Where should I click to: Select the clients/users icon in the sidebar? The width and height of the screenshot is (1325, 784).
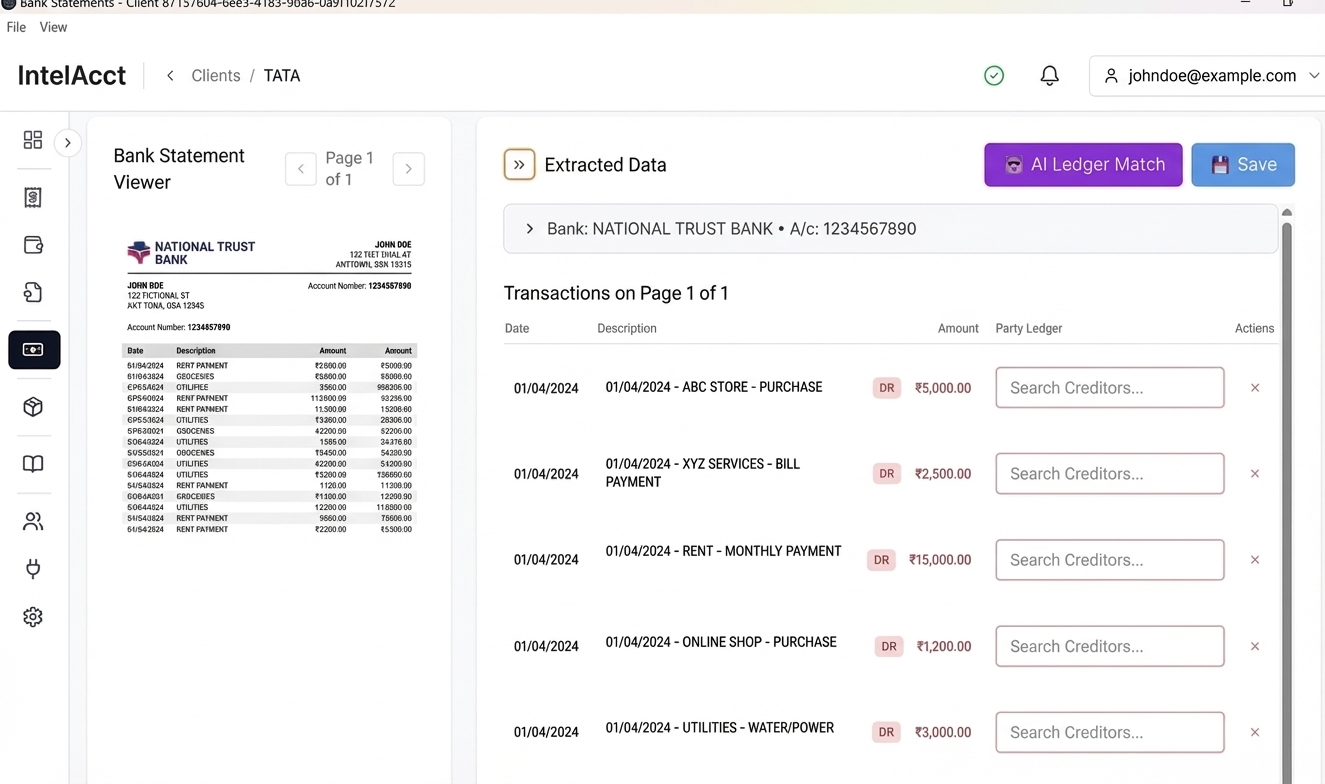[x=33, y=520]
